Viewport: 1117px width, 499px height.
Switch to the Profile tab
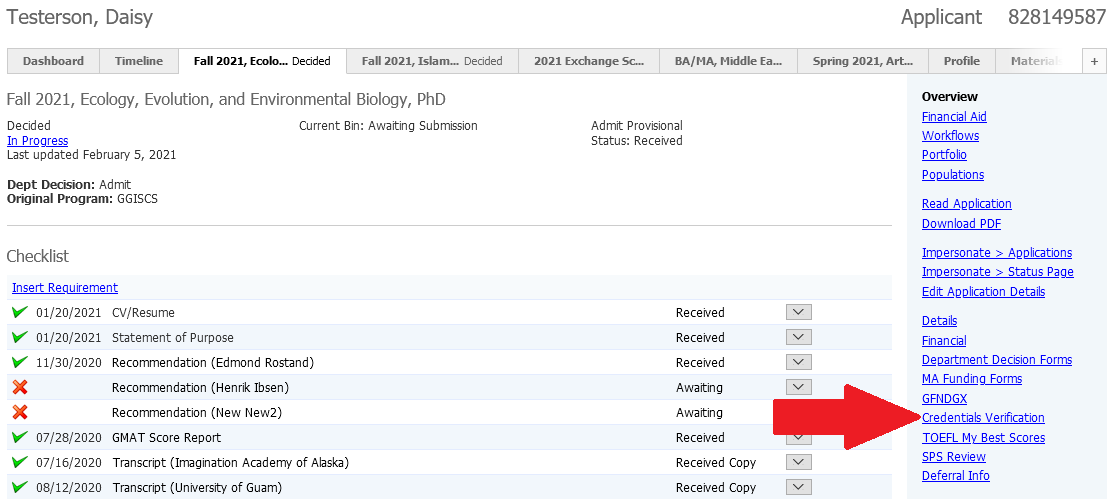(962, 61)
